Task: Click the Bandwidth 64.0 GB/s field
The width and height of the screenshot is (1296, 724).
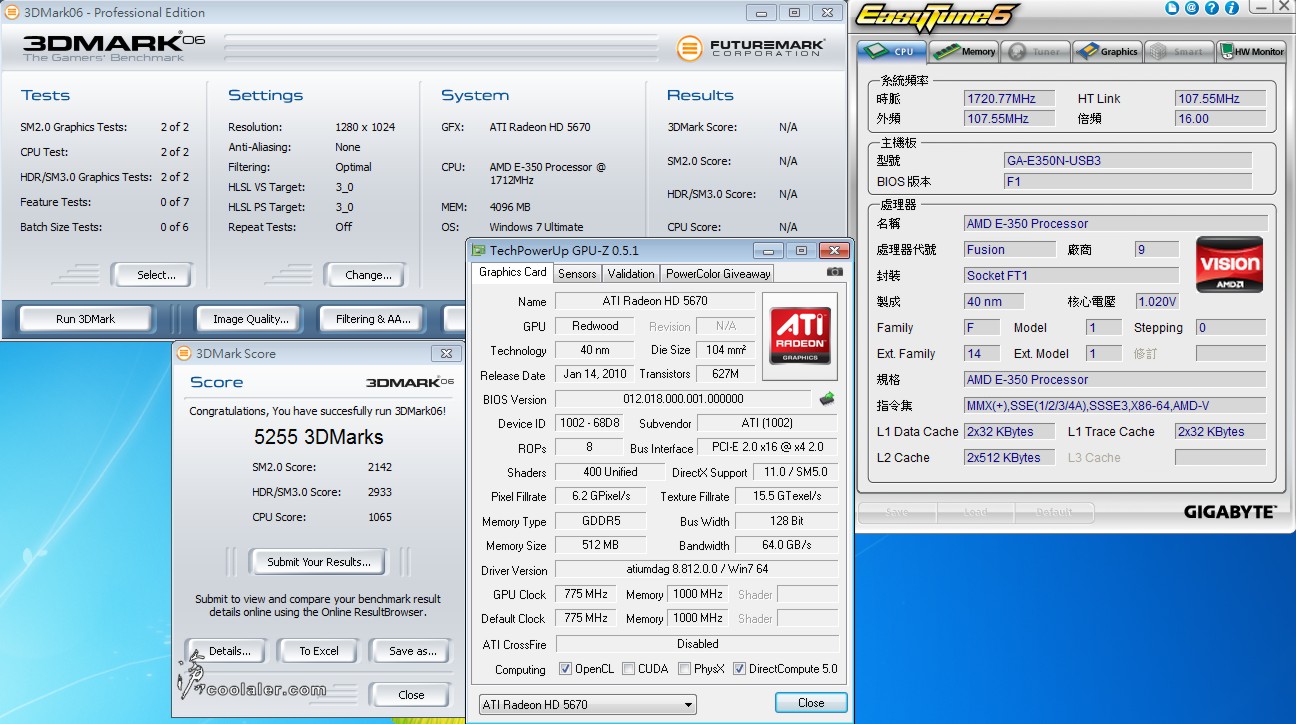Action: pos(787,546)
